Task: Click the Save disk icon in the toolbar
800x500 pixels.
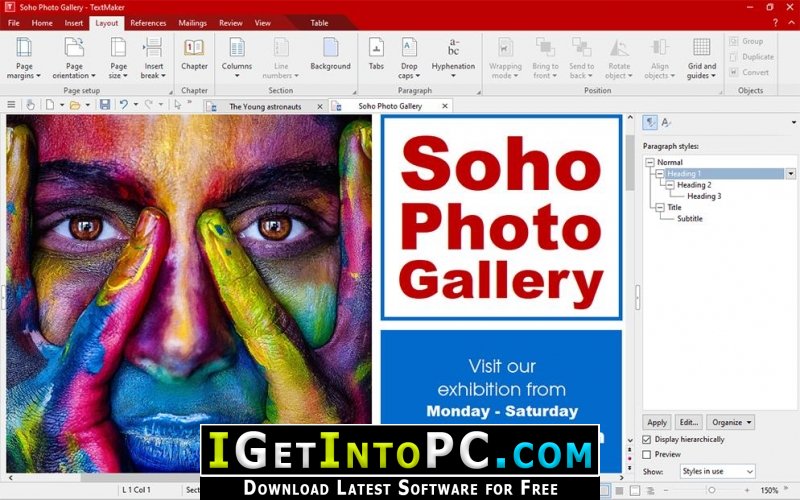Action: click(x=105, y=105)
